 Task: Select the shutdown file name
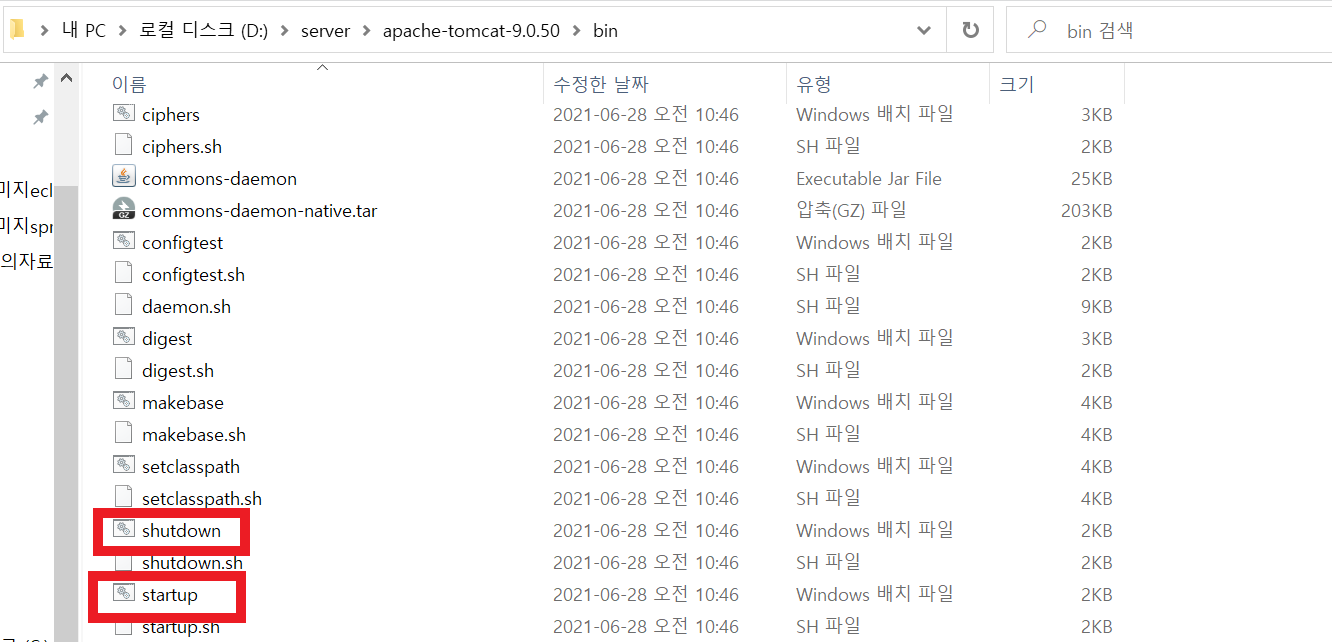pyautogui.click(x=181, y=531)
